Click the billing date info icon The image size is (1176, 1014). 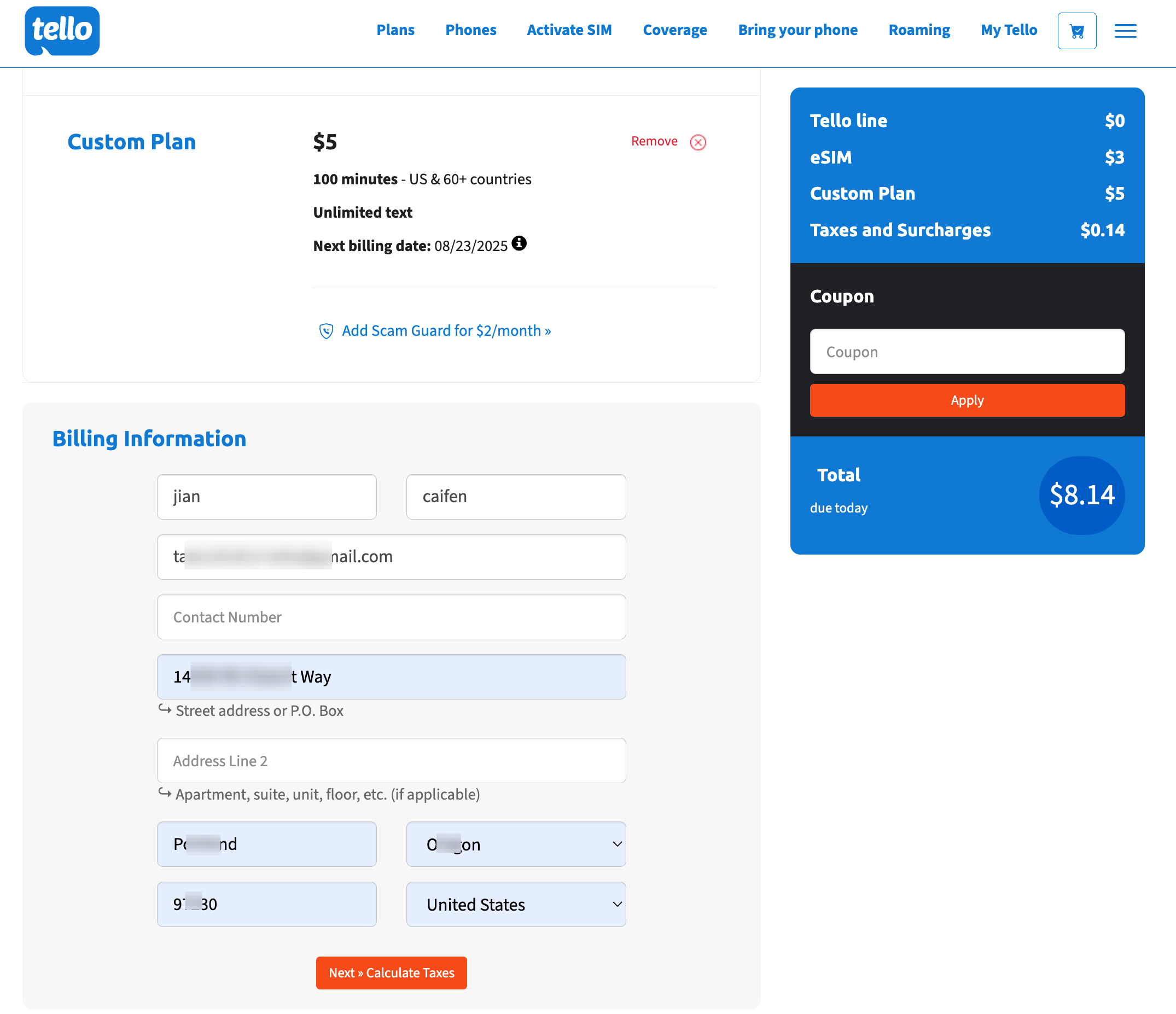point(519,243)
